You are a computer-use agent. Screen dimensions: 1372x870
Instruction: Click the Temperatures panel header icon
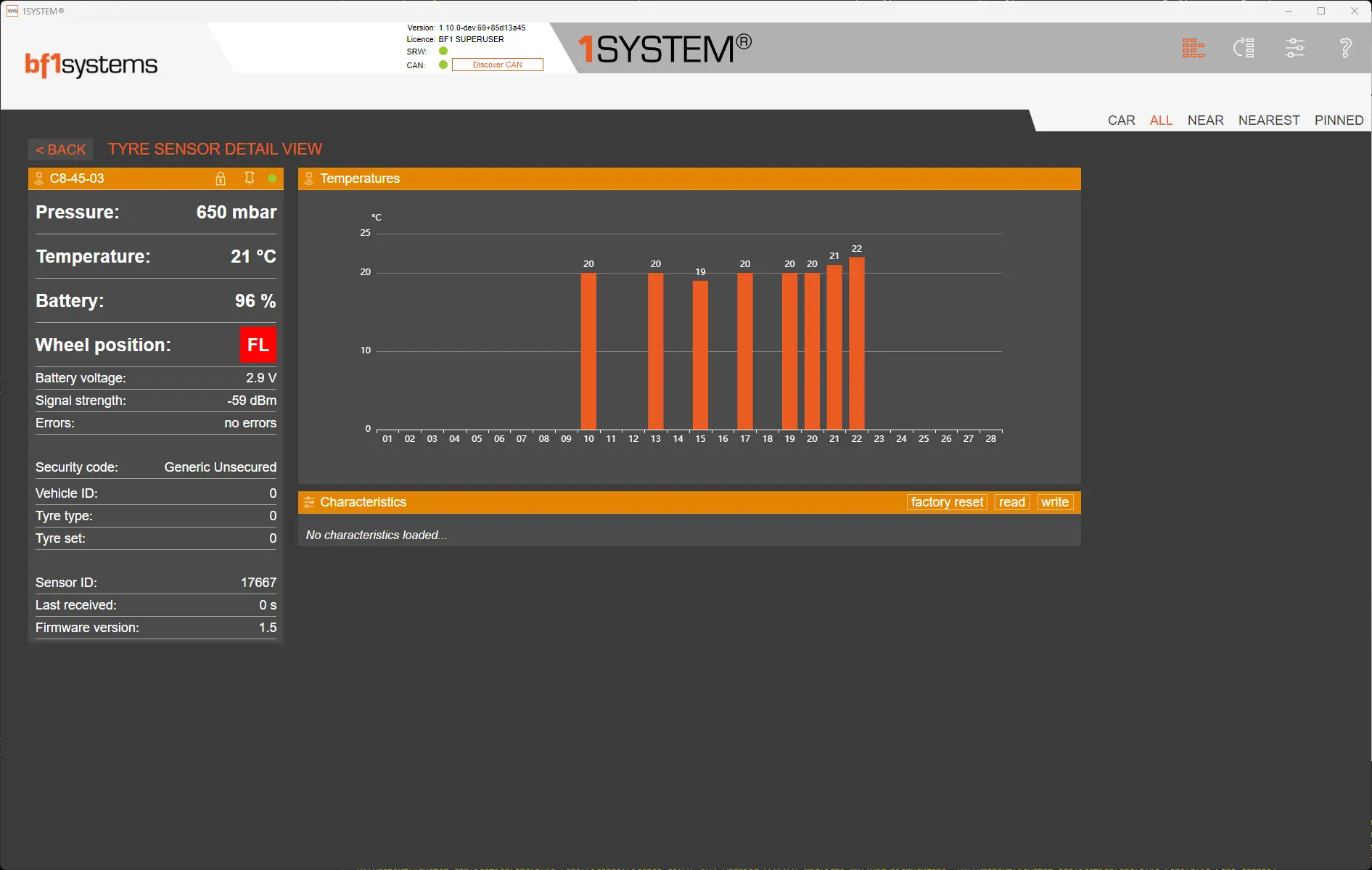(x=309, y=178)
